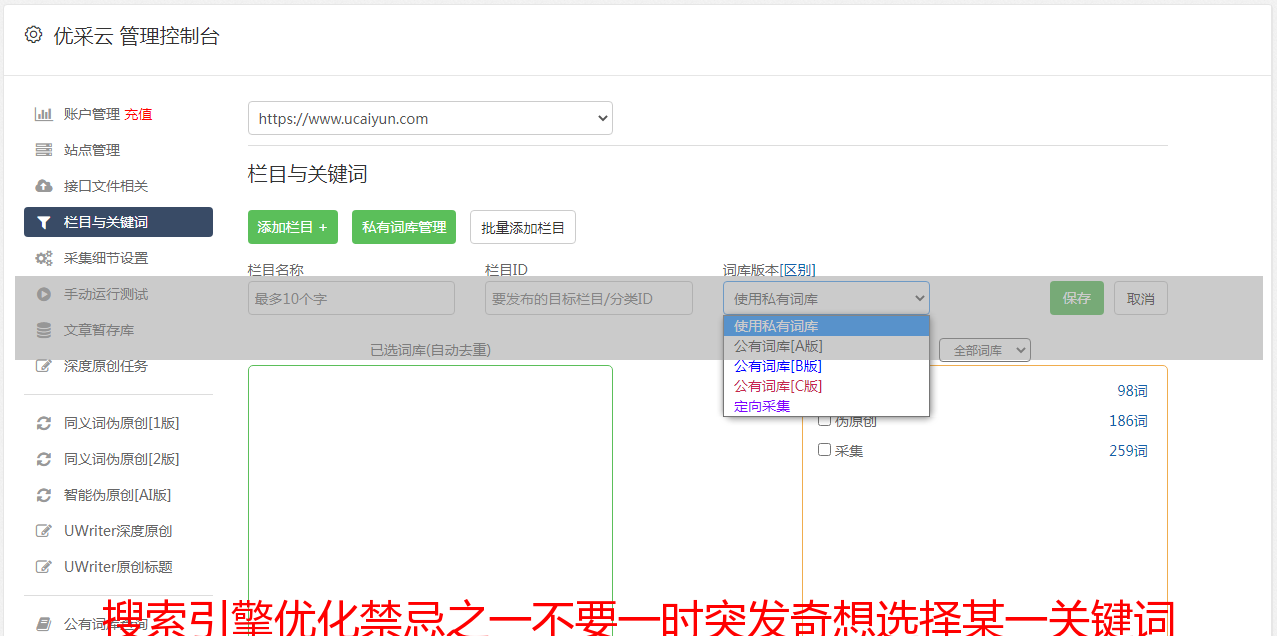The image size is (1277, 636).
Task: Open UWriter原创标题 in the sidebar
Action: click(x=118, y=567)
